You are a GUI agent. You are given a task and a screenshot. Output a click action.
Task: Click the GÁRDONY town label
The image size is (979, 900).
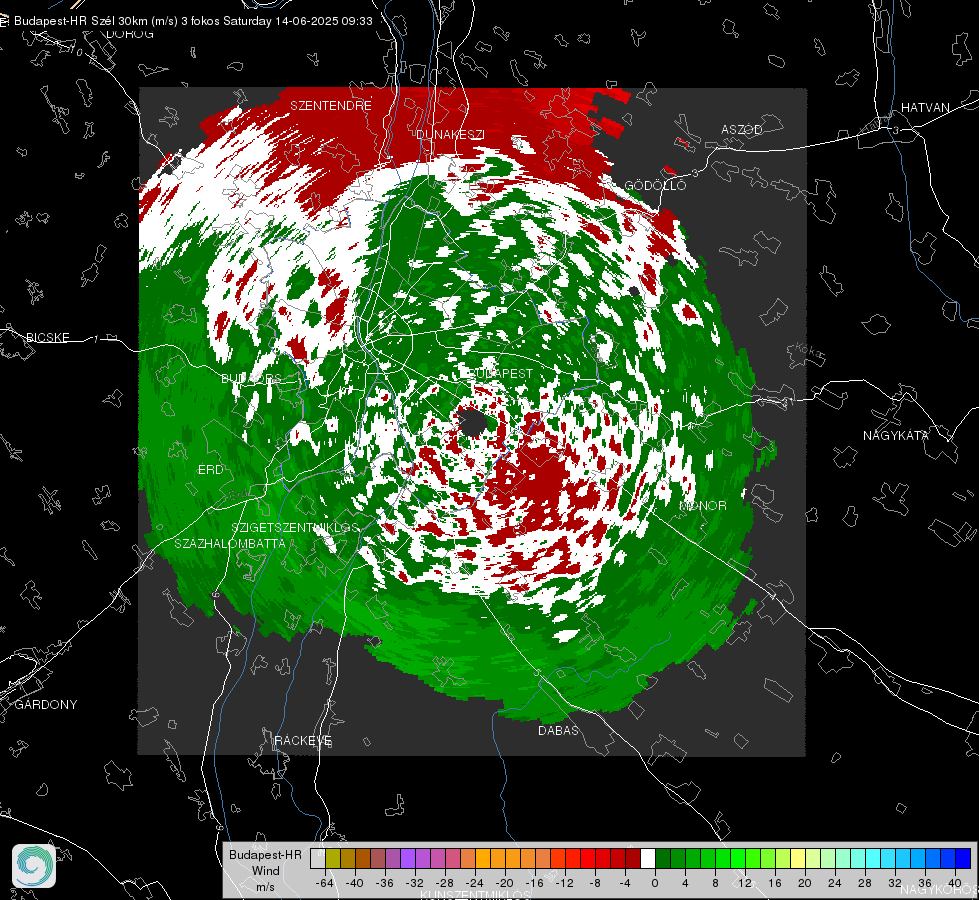[x=46, y=705]
